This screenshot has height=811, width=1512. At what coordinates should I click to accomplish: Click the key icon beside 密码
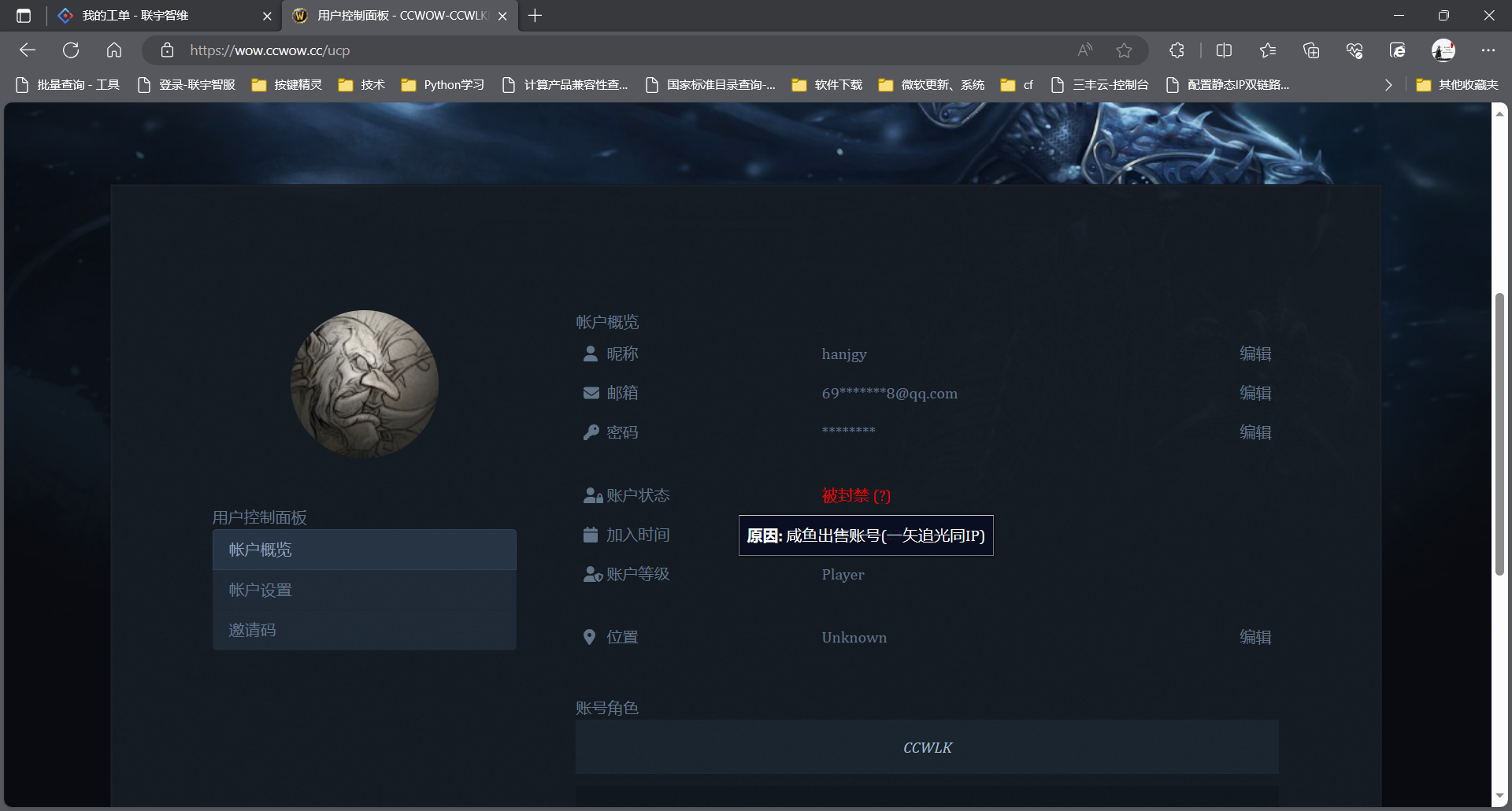(591, 431)
